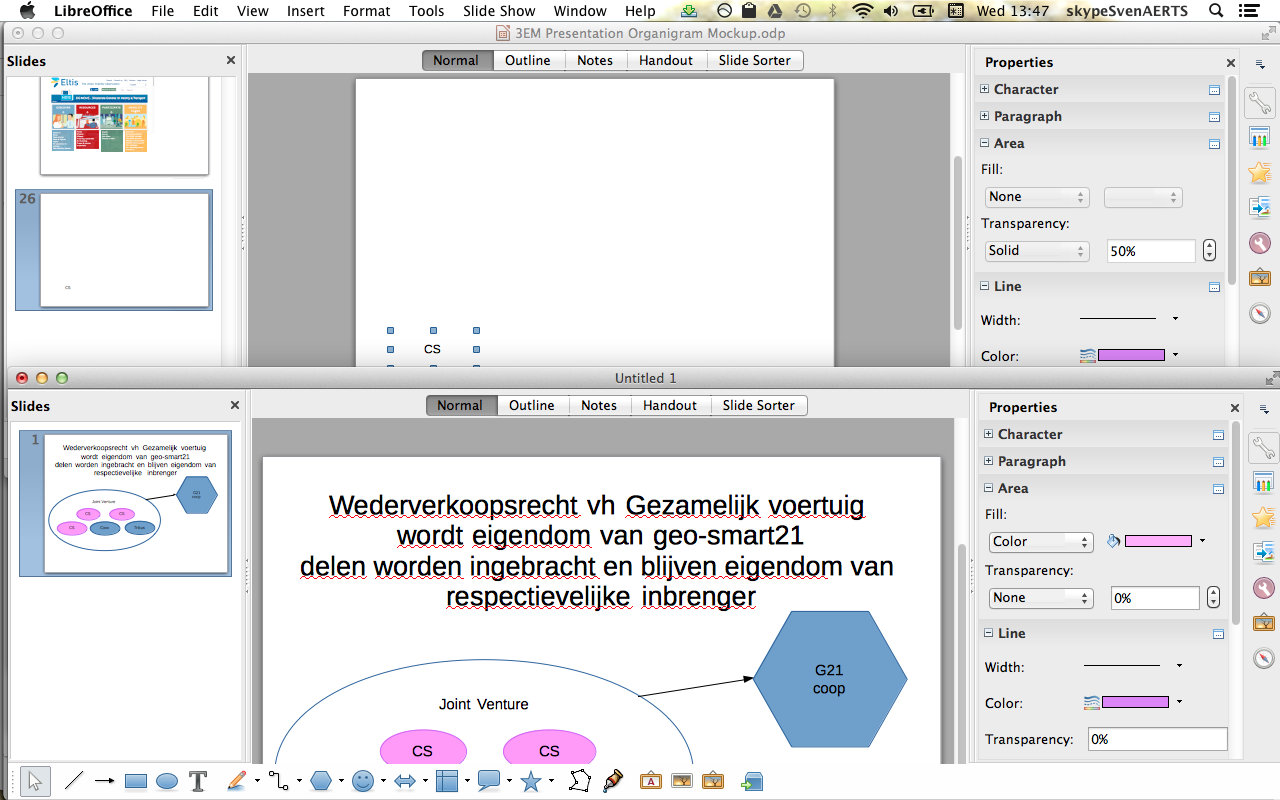Close Properties panel in 3EM Presentation window
The height and width of the screenshot is (800, 1280).
tap(1231, 61)
